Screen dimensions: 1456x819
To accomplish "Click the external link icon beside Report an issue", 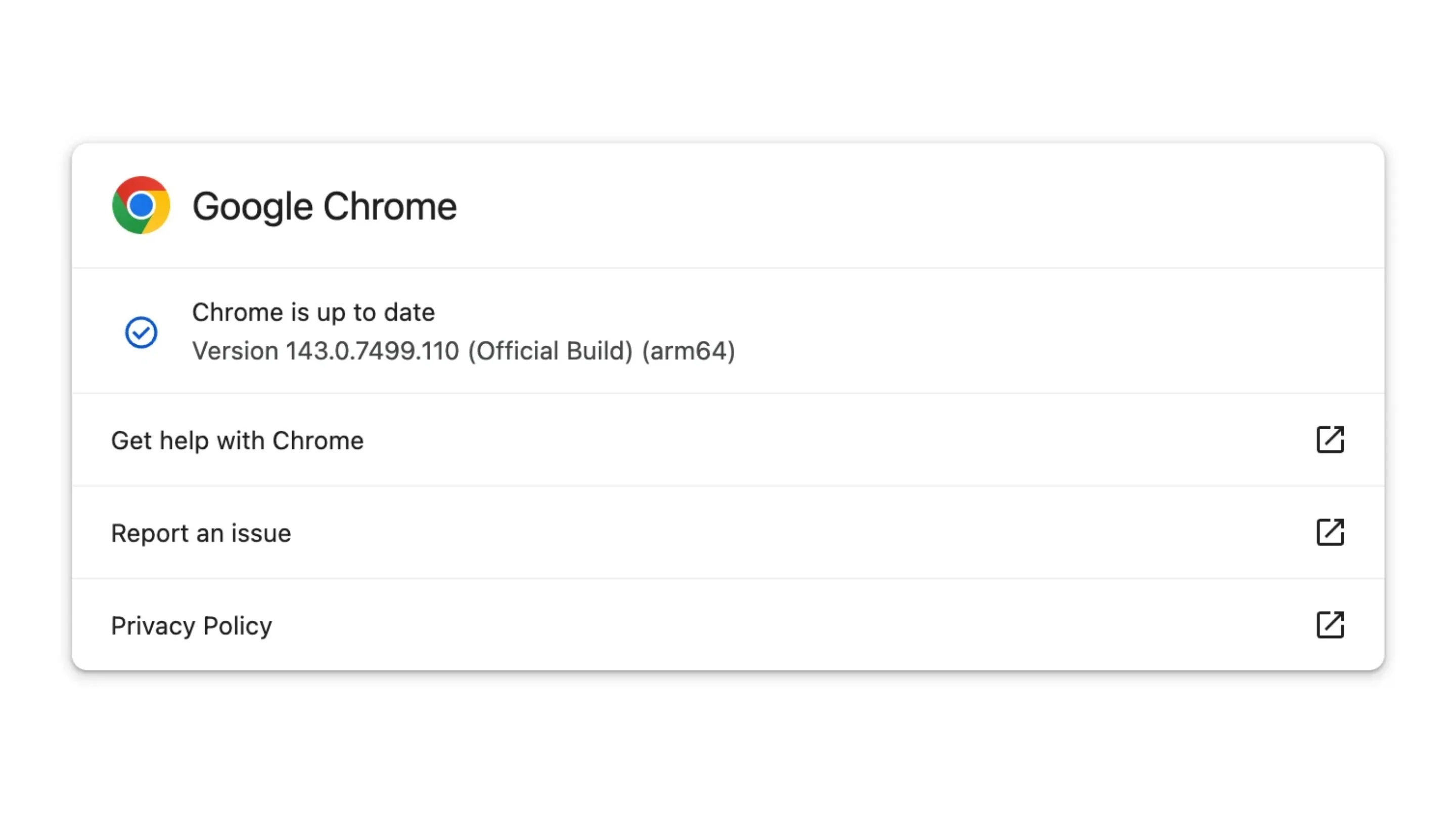I will coord(1331,532).
